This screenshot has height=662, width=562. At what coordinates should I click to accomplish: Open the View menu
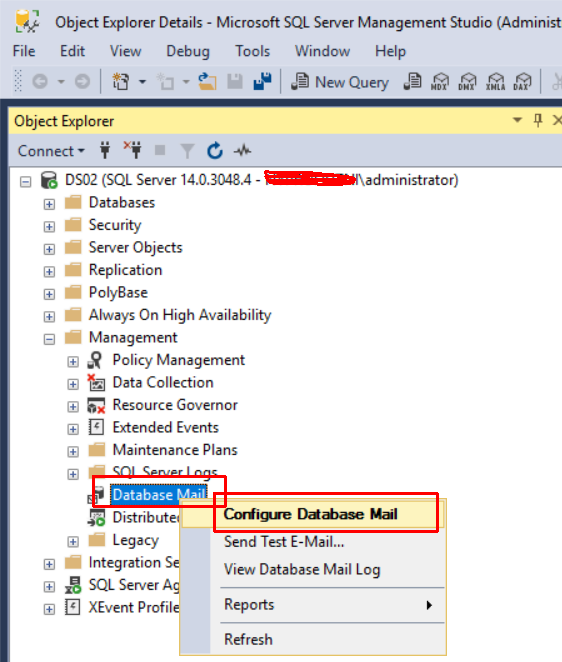[x=125, y=51]
